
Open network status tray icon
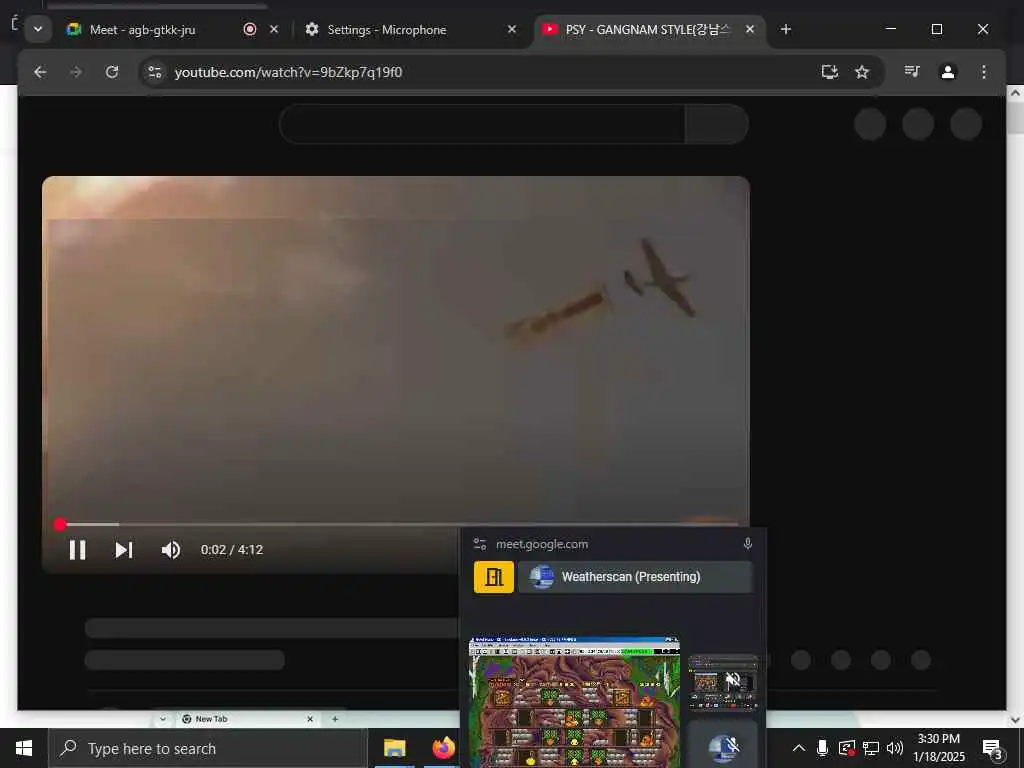click(871, 748)
